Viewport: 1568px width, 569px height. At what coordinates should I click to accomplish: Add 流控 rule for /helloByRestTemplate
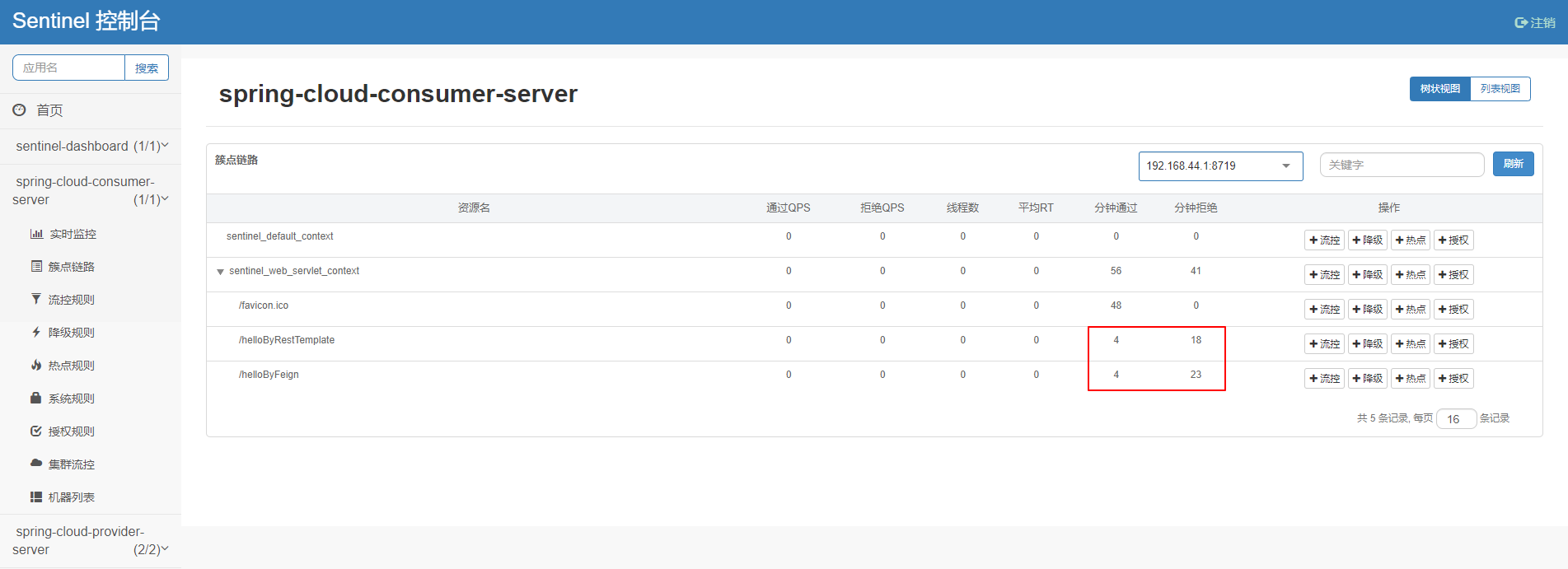1325,344
